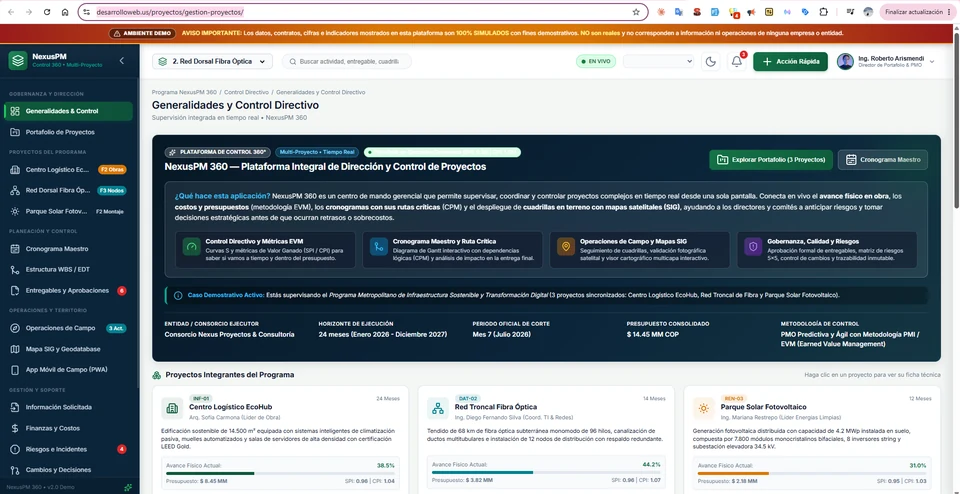This screenshot has width=960, height=494.
Task: Open Centro Logístico project in sidebar
Action: pos(68,170)
